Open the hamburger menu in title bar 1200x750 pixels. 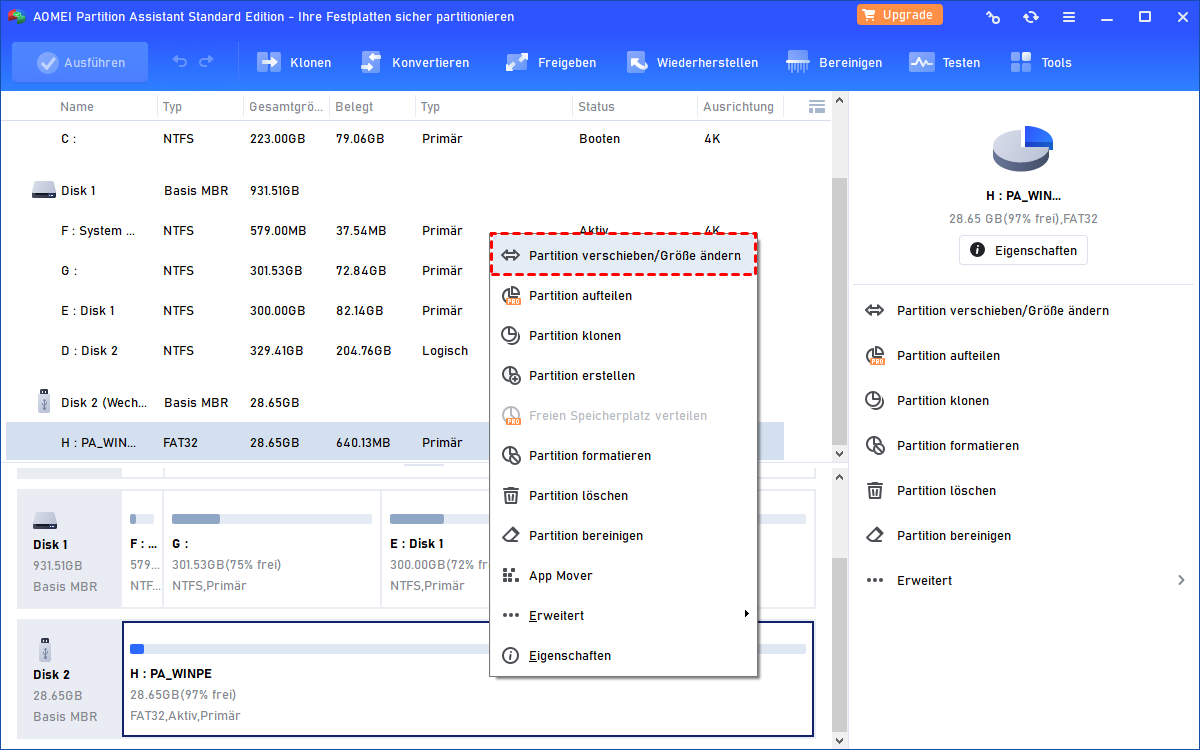coord(1069,16)
